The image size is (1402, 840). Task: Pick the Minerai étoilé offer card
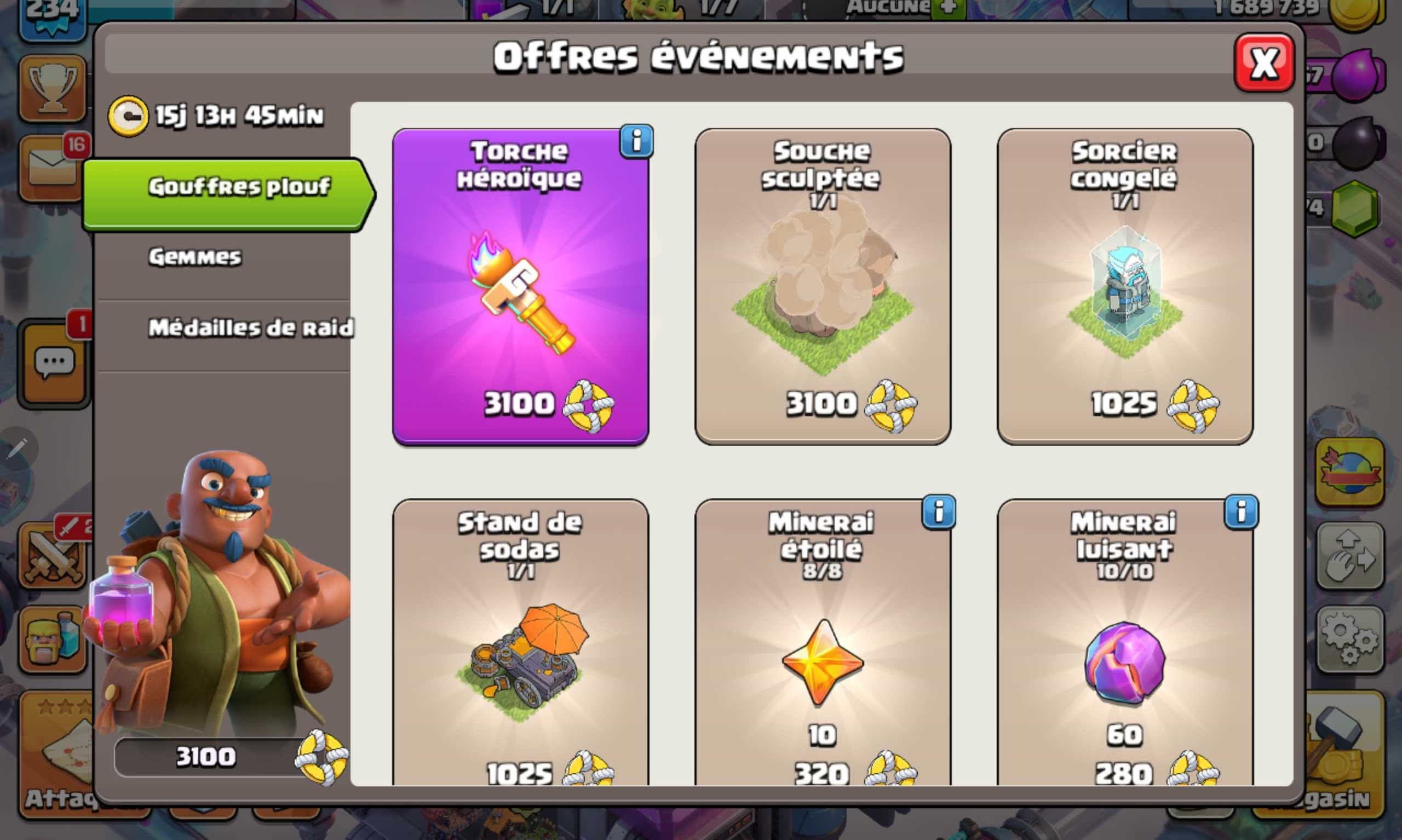(x=823, y=642)
